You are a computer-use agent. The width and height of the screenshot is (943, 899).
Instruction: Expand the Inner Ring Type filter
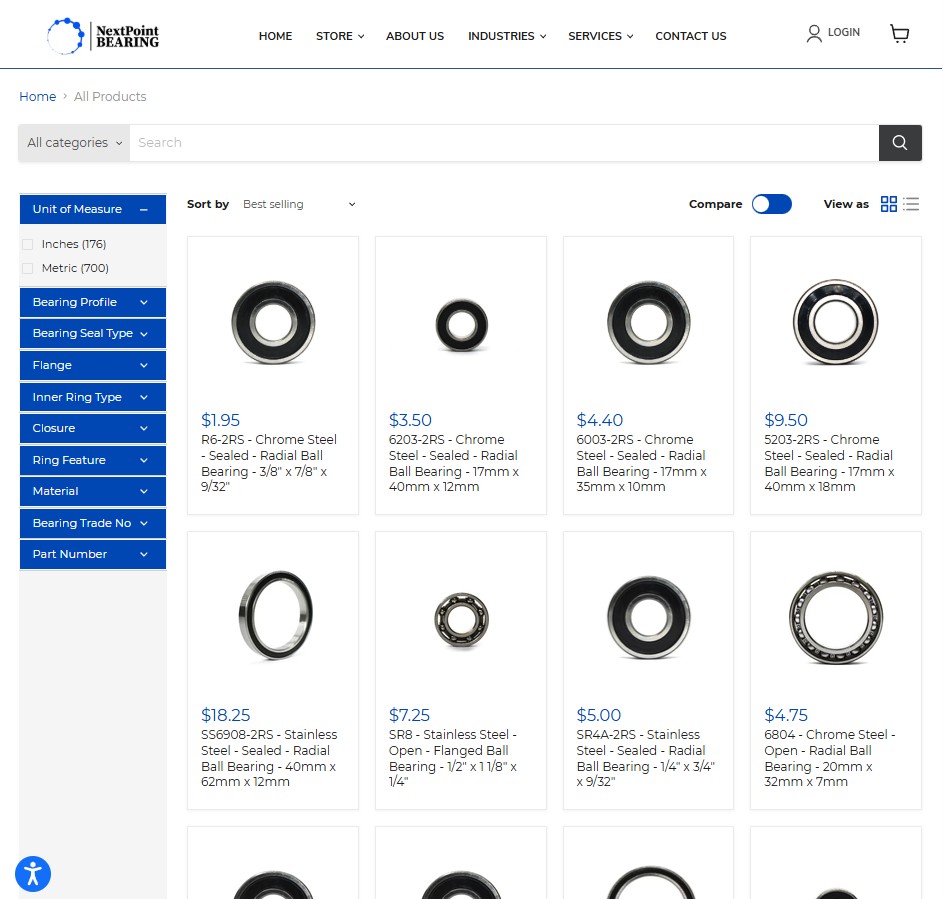93,397
